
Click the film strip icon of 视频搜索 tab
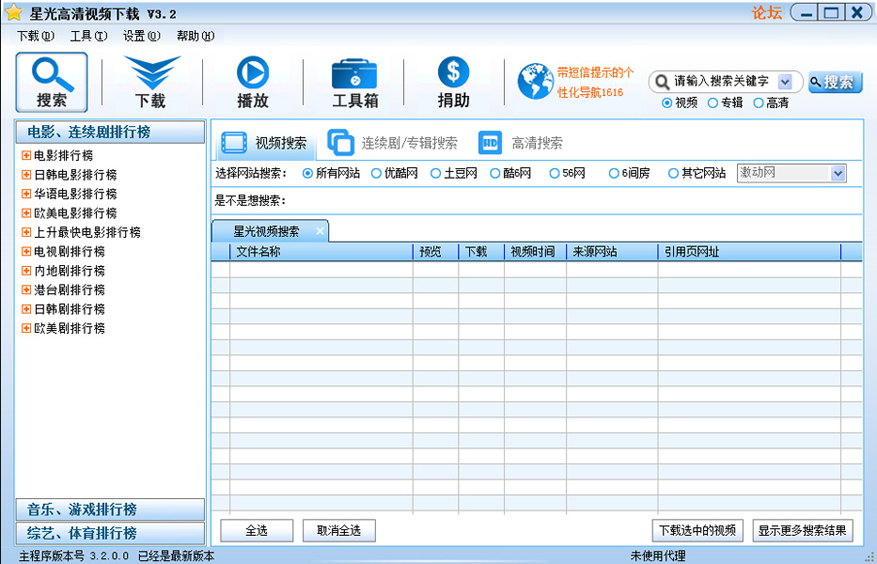click(x=234, y=143)
